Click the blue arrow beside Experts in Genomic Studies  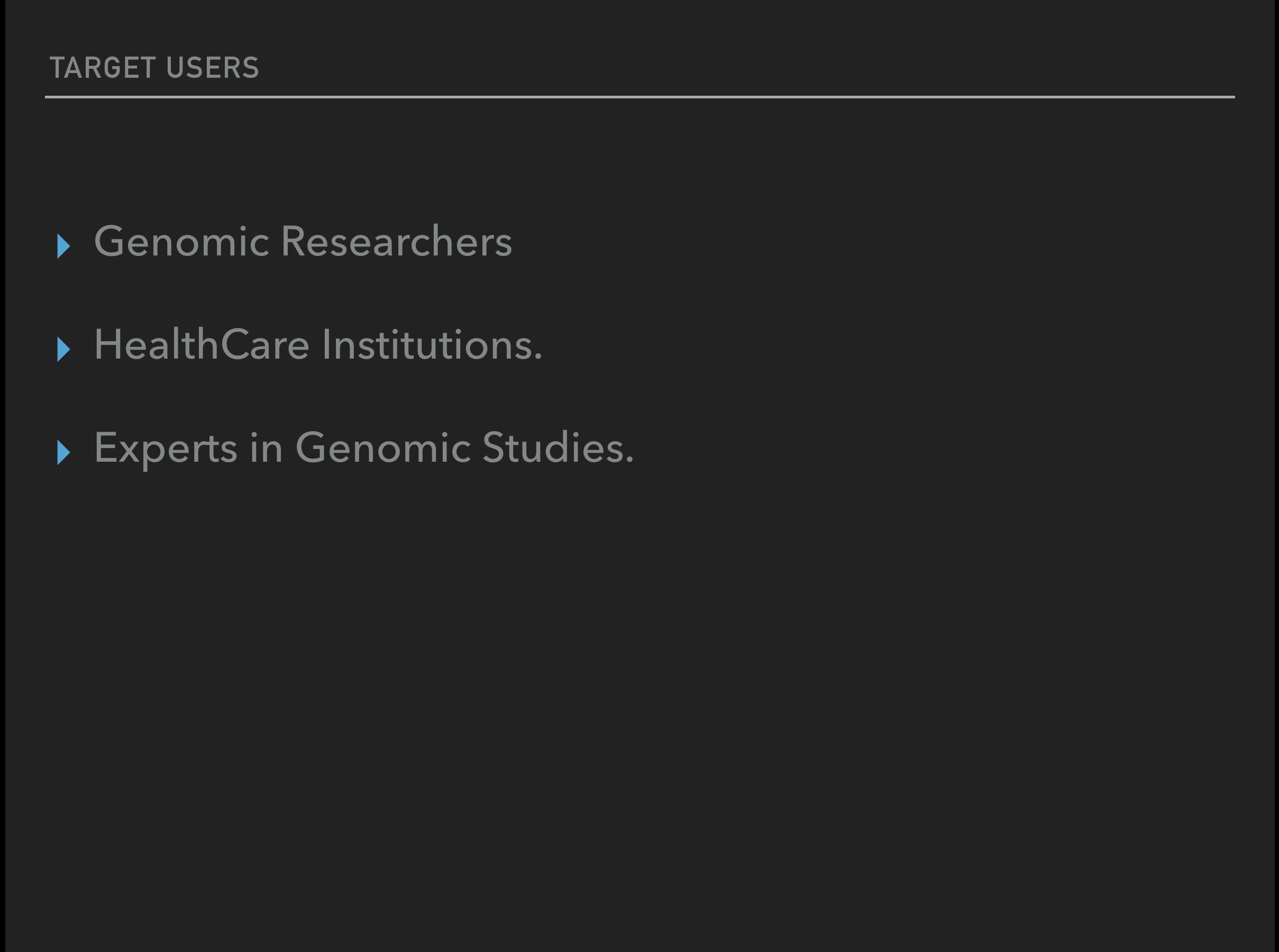[x=63, y=452]
